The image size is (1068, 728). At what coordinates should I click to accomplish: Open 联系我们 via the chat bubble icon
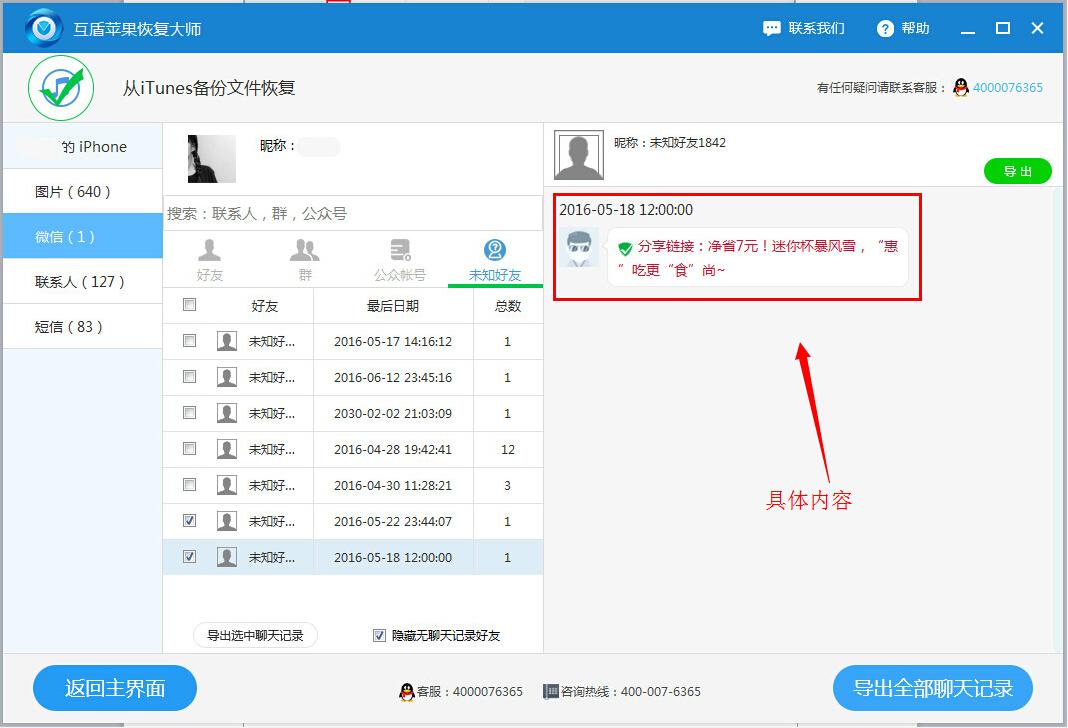(x=772, y=28)
